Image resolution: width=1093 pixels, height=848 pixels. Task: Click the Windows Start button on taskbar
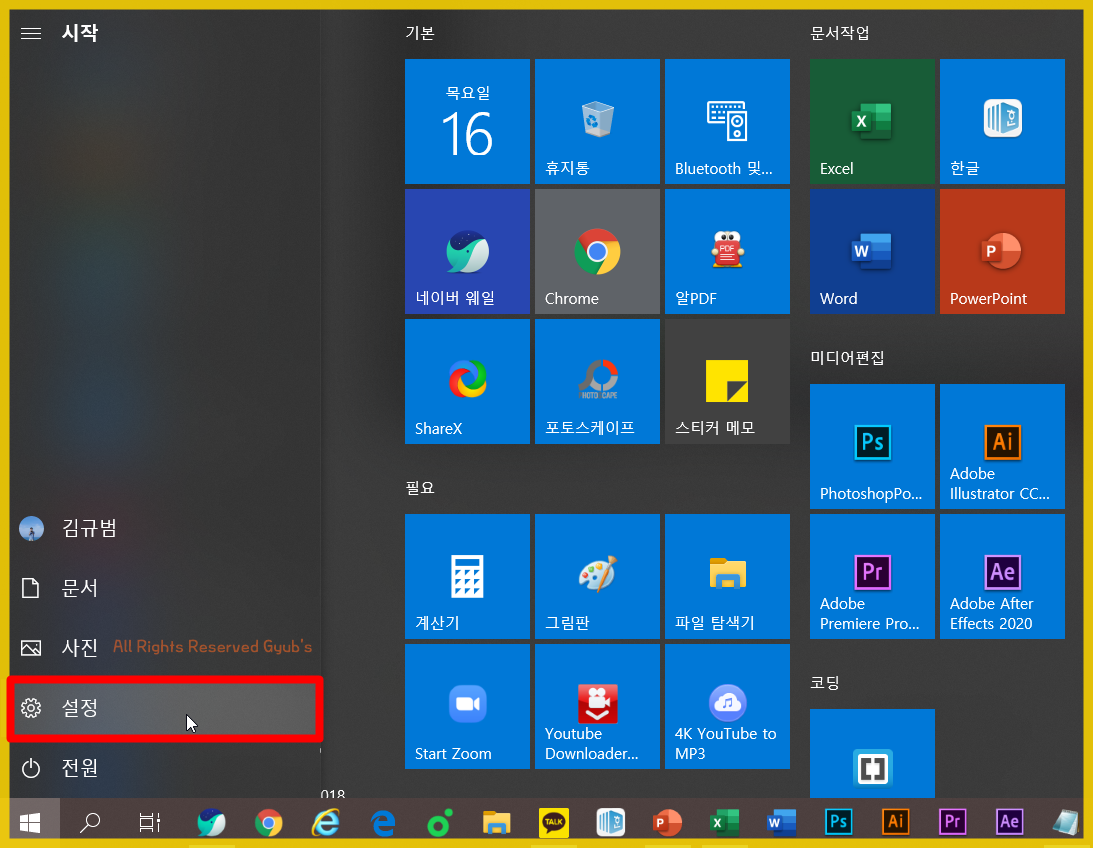(30, 823)
